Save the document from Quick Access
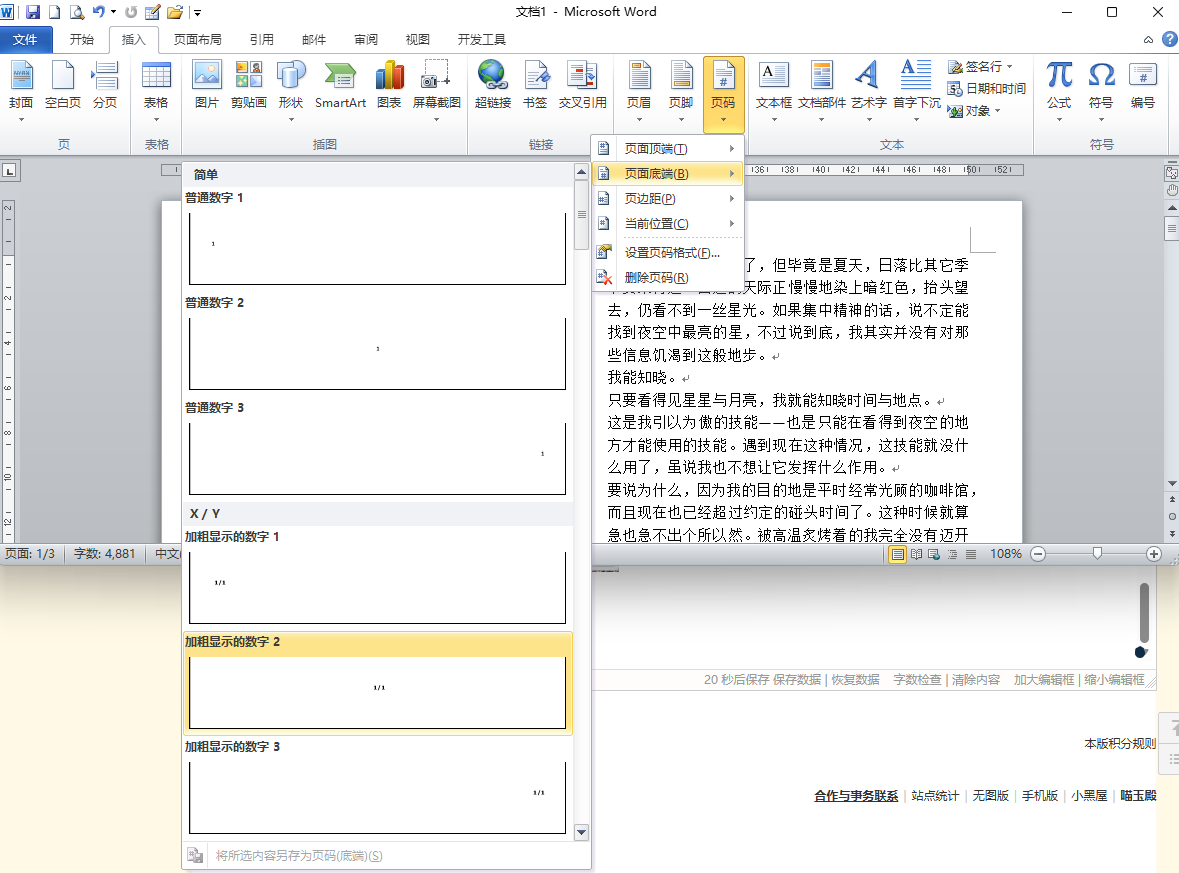Viewport: 1179px width, 873px height. point(33,12)
